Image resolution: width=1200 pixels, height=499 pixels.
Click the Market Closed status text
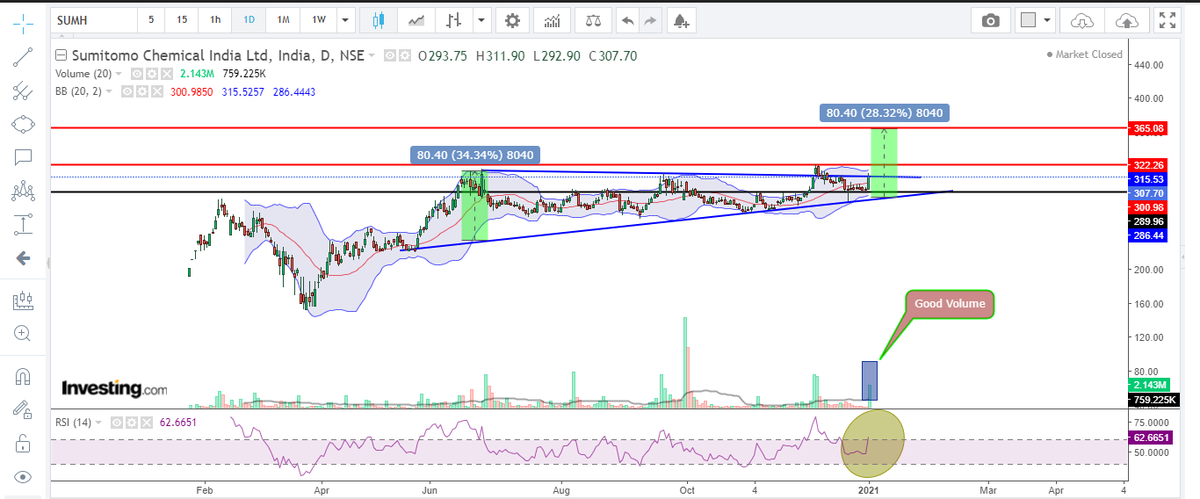(x=1089, y=55)
